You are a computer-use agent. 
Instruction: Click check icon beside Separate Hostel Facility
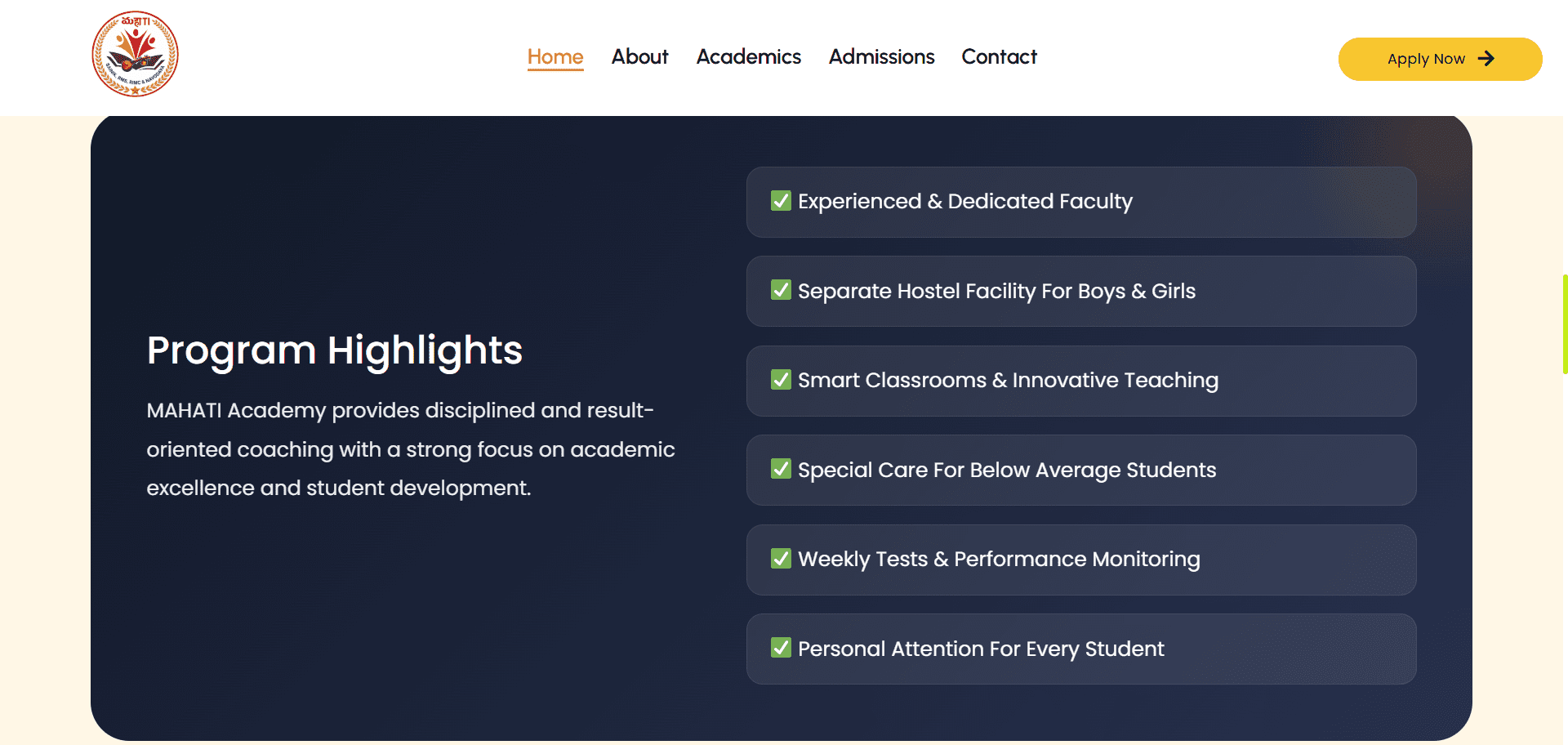click(x=781, y=290)
